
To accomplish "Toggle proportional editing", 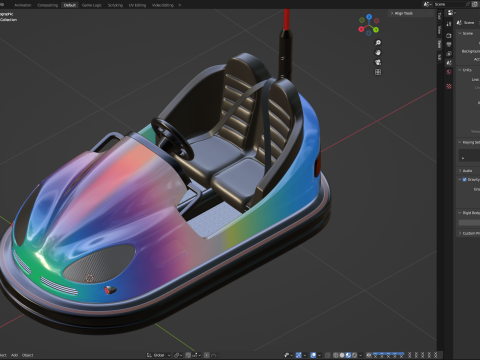I will click(207, 355).
